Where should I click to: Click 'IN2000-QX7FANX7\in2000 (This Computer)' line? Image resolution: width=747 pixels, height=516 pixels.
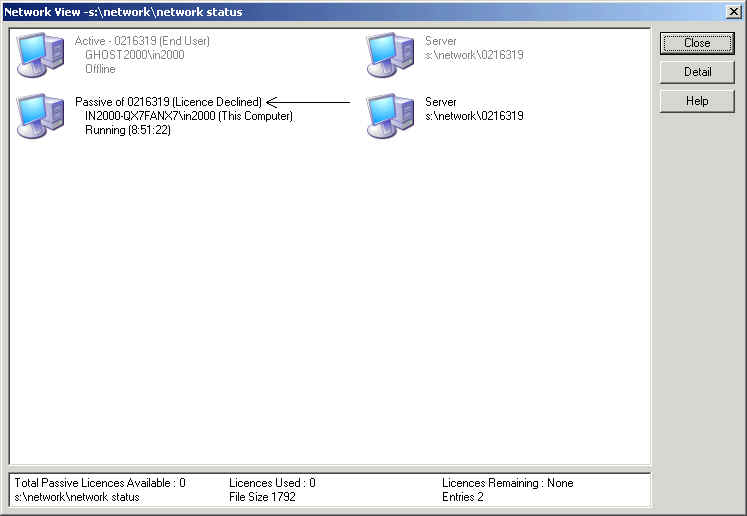click(x=189, y=116)
